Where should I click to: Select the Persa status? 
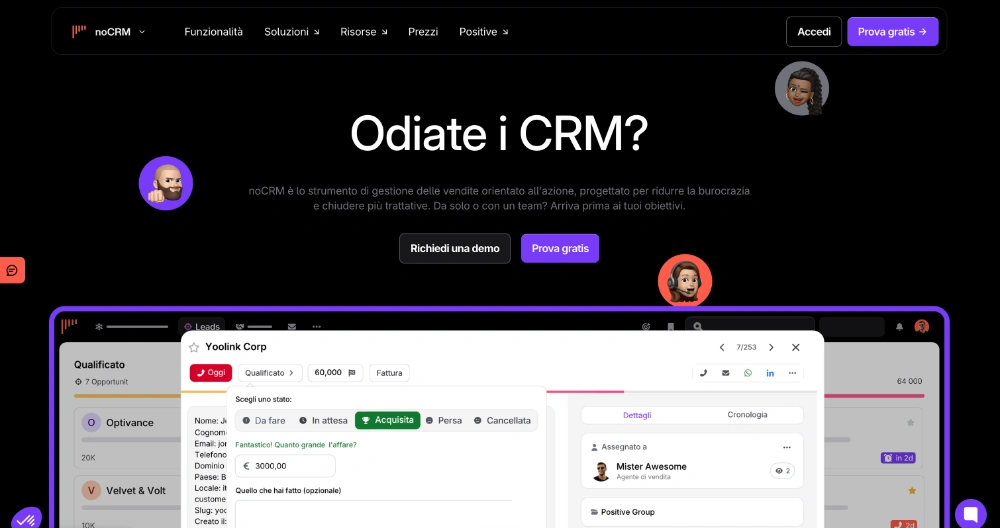(x=443, y=420)
